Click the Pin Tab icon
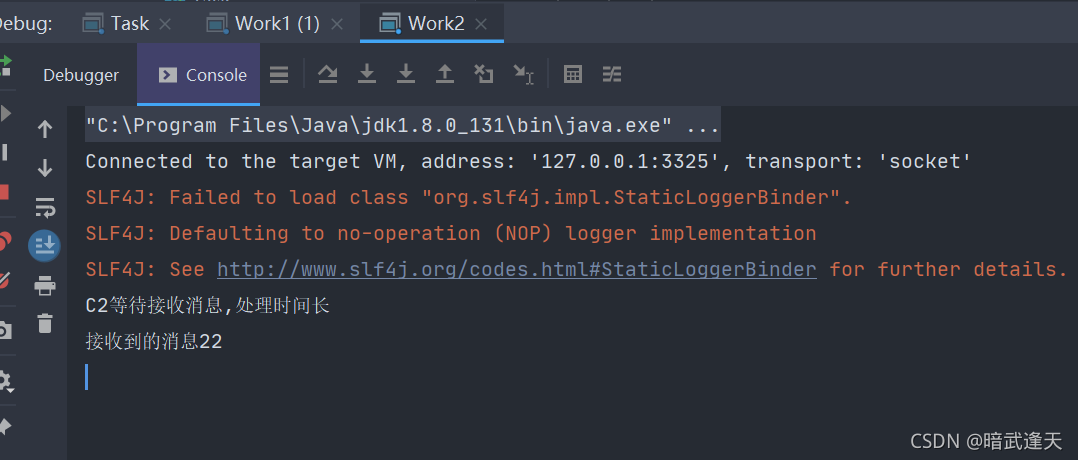The height and width of the screenshot is (460, 1078). [5, 427]
